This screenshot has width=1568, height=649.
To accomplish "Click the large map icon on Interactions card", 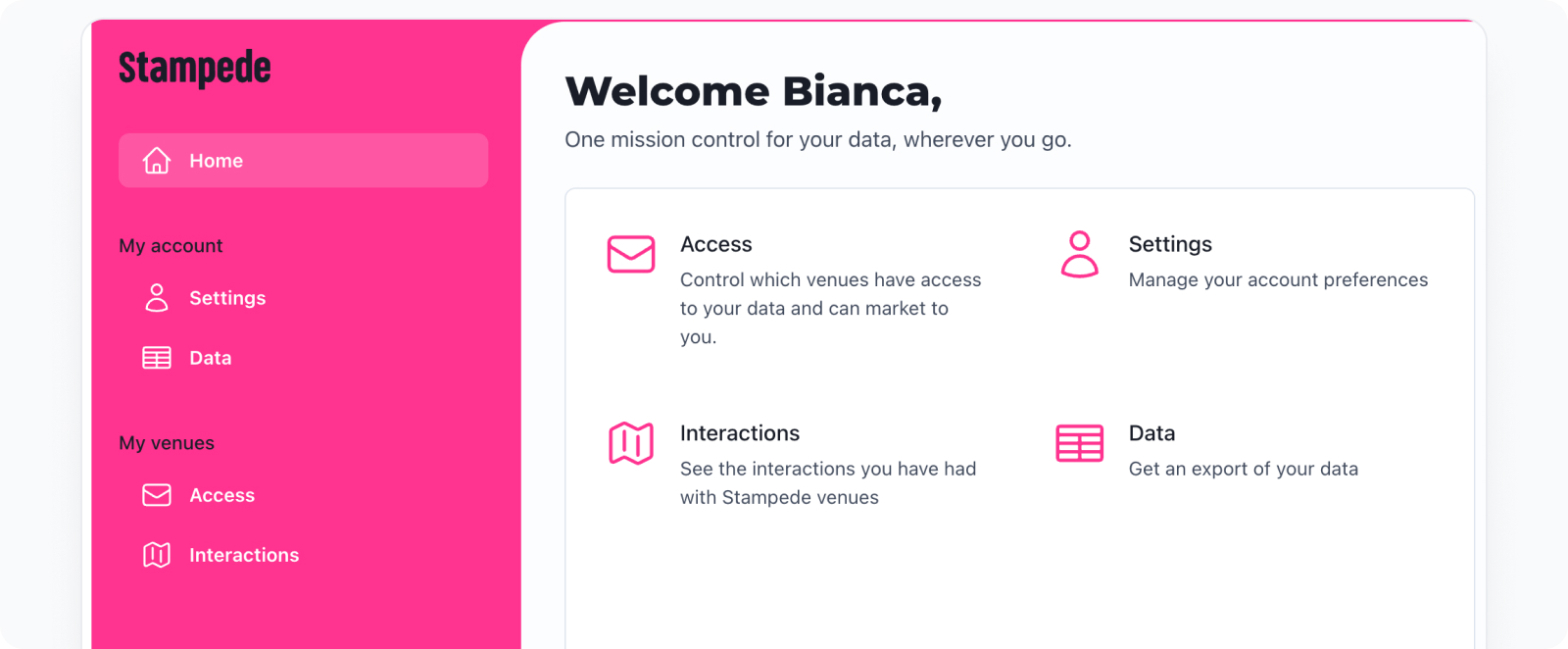I will tap(631, 443).
